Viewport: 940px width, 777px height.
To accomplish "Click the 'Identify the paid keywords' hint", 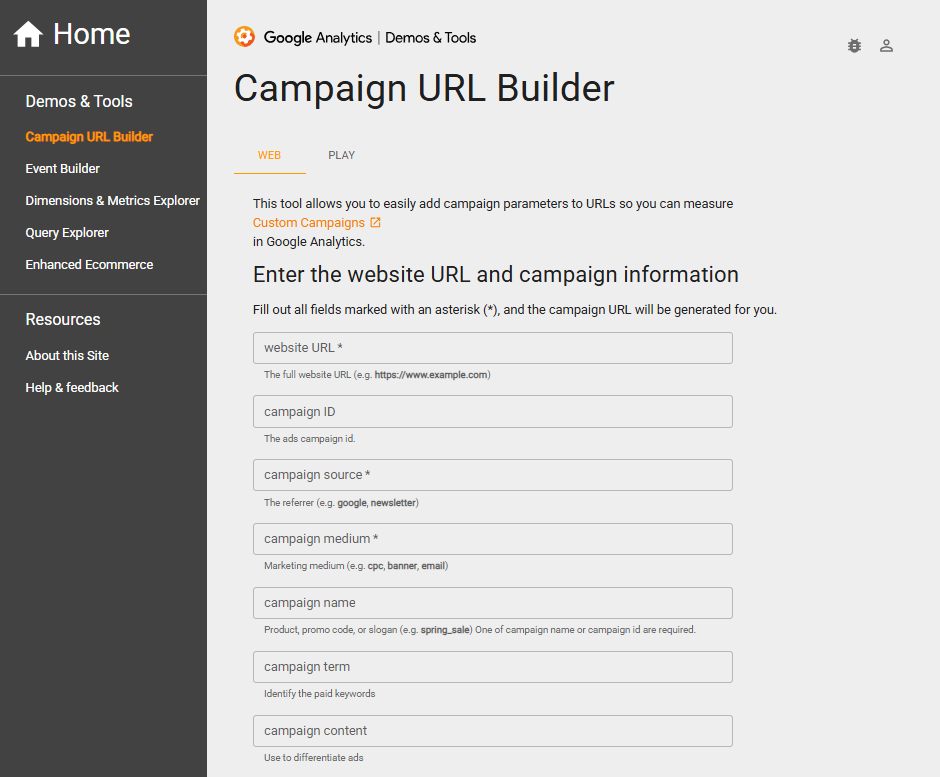I will click(320, 694).
